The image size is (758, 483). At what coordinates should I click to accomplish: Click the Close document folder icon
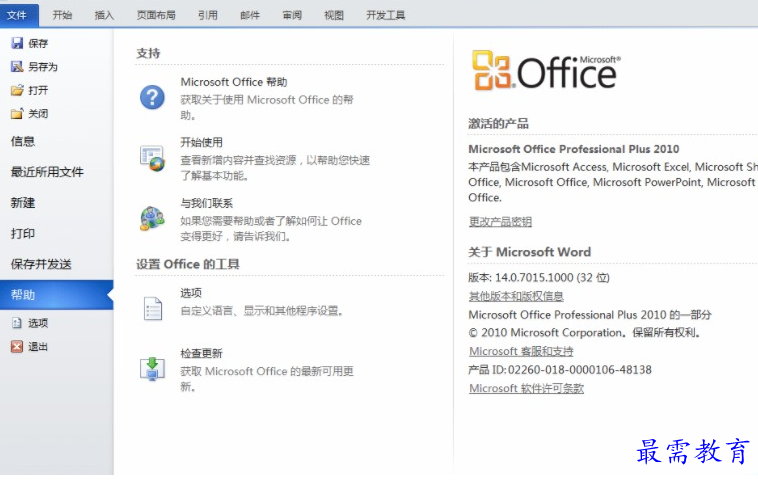click(x=17, y=114)
